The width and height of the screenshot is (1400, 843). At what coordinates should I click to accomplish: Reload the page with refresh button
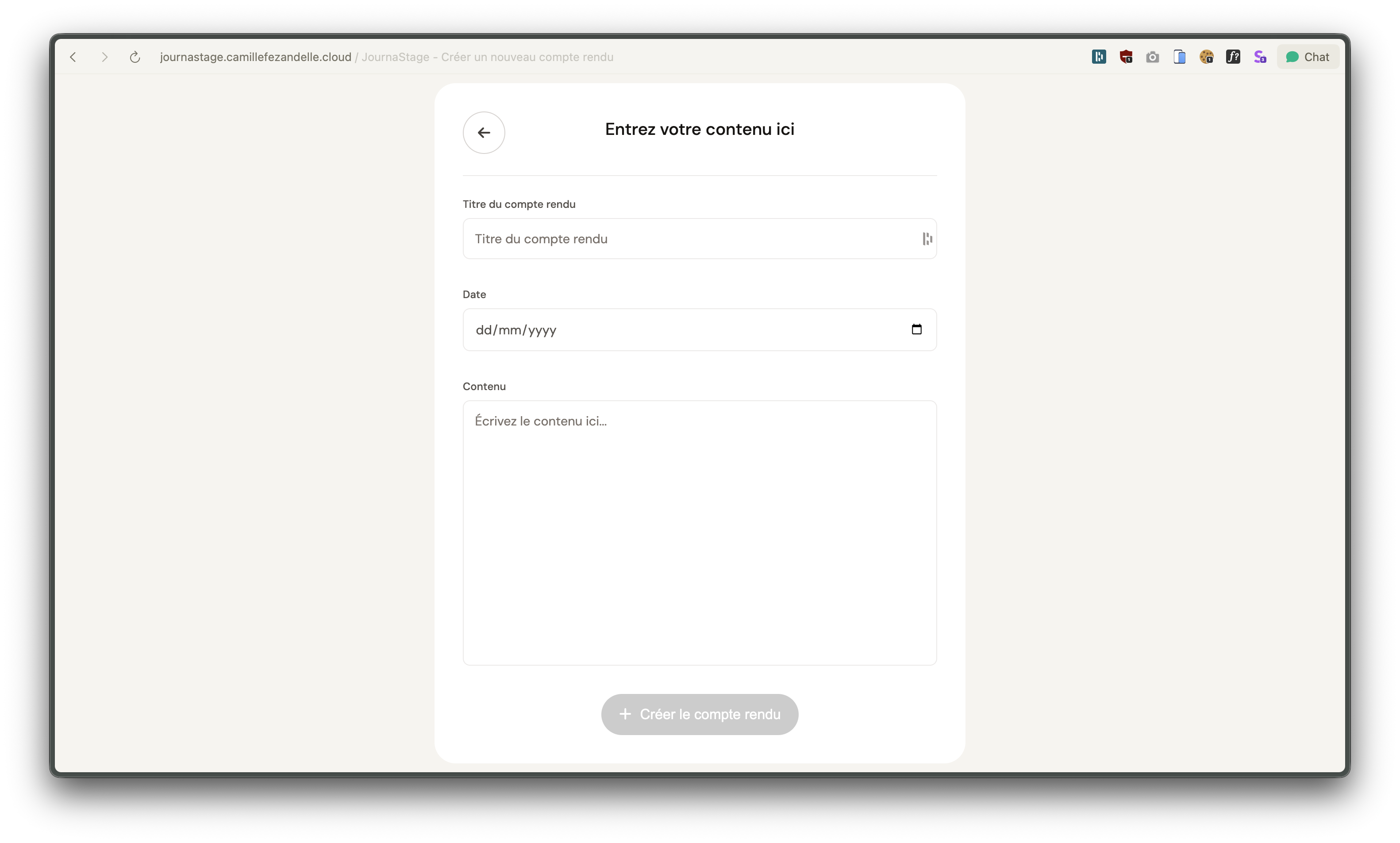click(135, 57)
